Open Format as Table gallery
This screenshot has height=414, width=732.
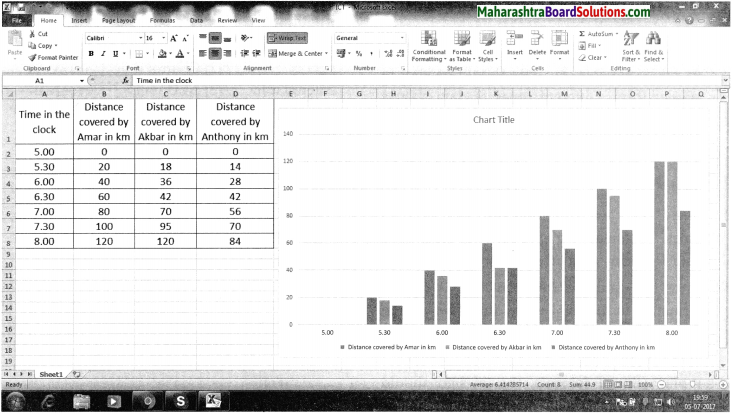click(462, 46)
